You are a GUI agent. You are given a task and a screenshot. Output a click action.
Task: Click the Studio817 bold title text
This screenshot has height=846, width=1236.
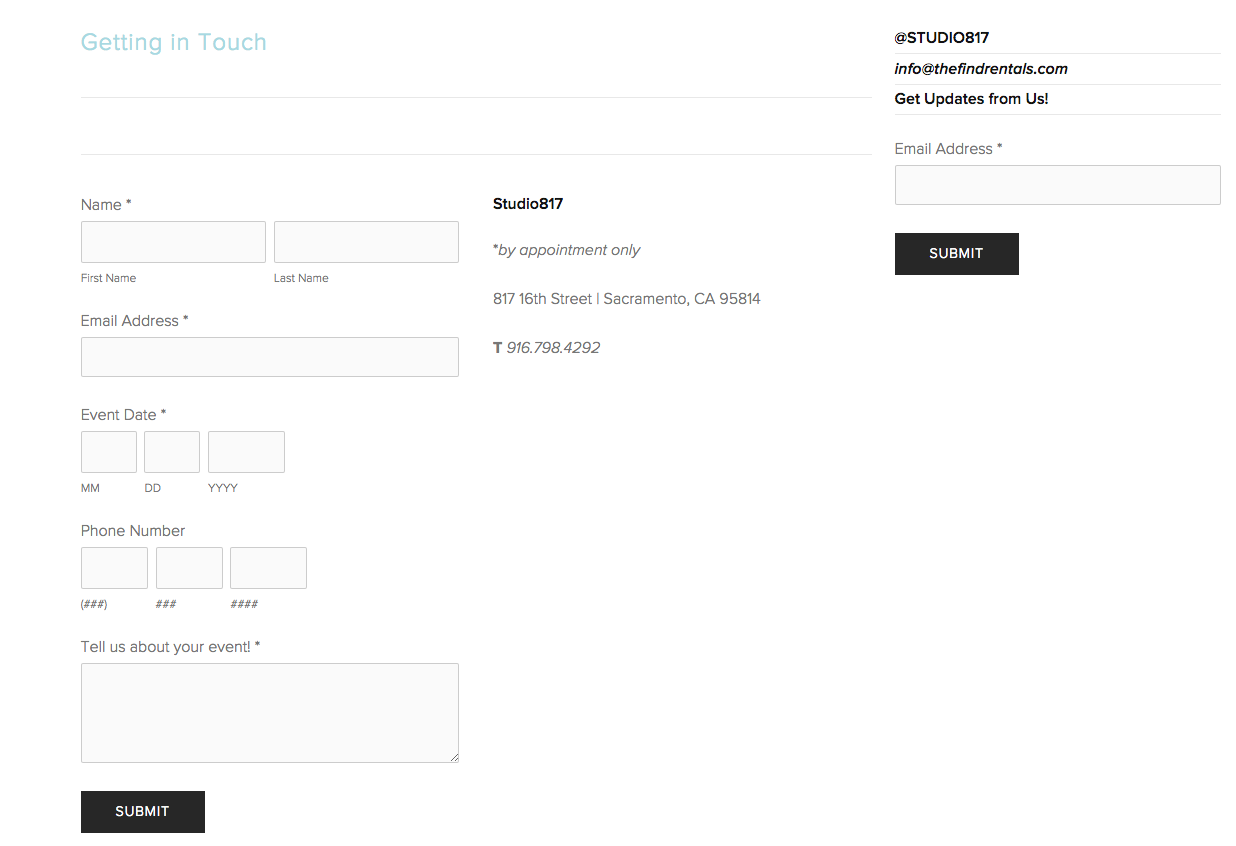coord(528,204)
